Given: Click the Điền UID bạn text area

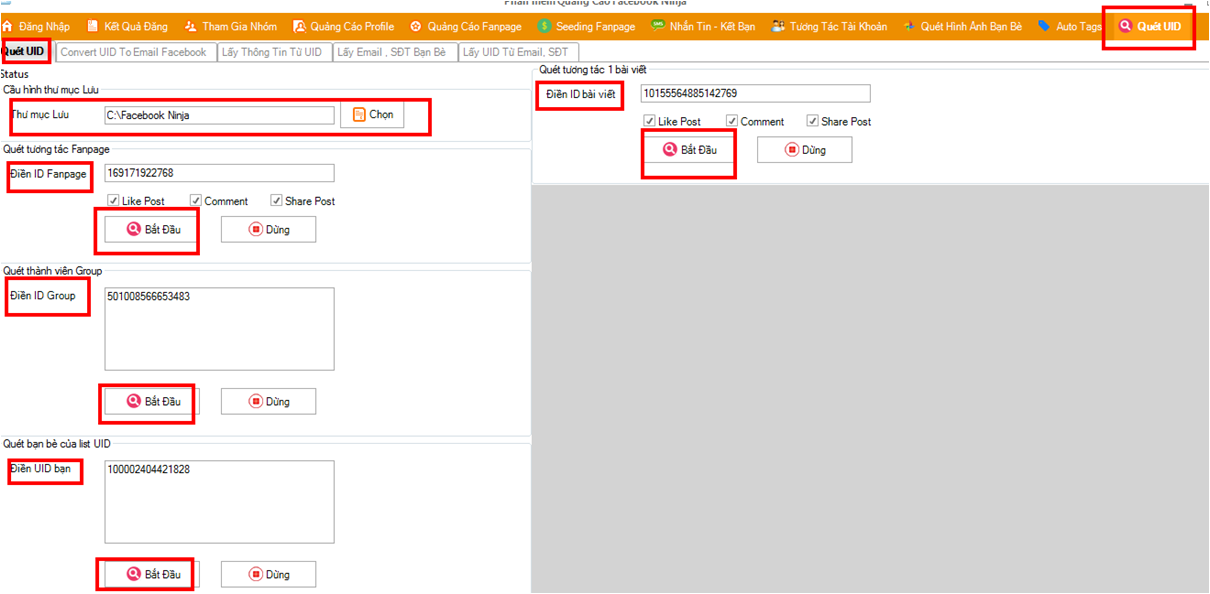Looking at the screenshot, I should coord(219,501).
